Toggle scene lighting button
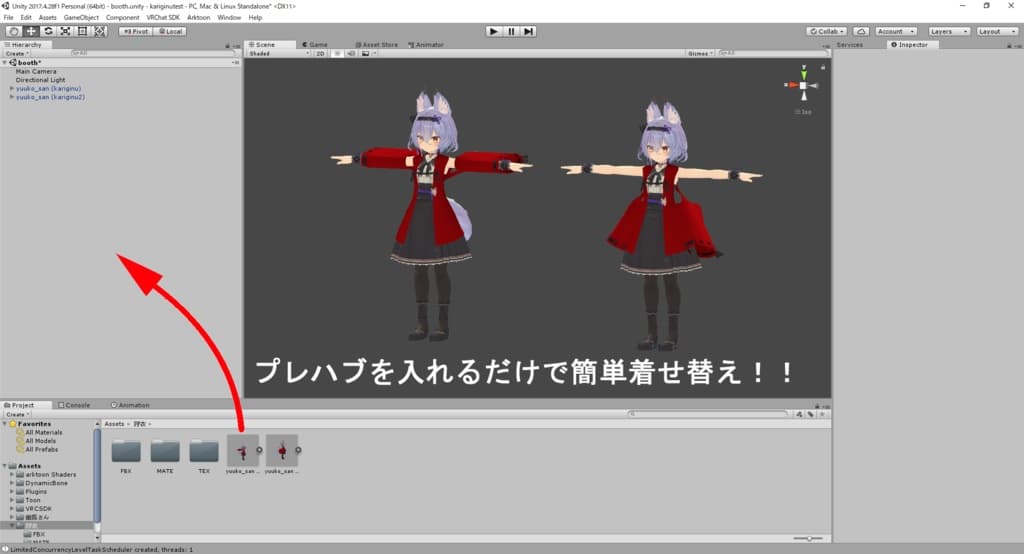This screenshot has height=554, width=1024. point(337,54)
